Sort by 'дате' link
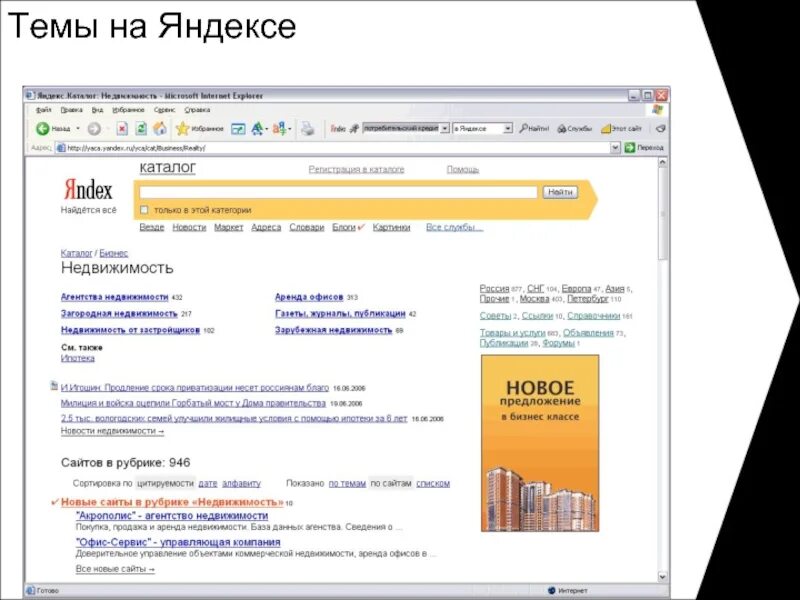Viewport: 800px width, 600px height. (x=208, y=483)
